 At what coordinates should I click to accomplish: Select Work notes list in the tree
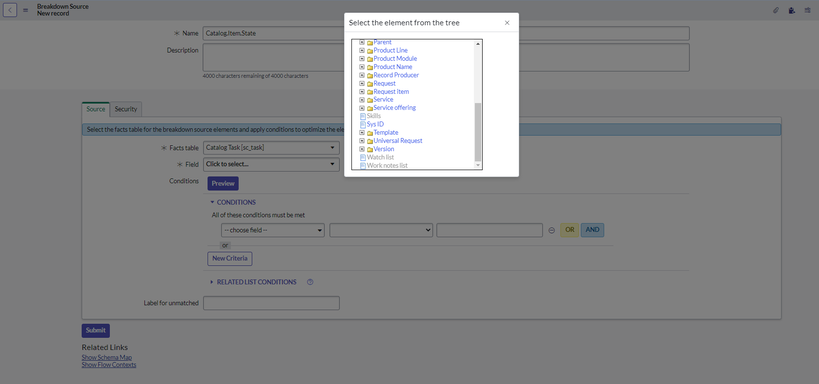pos(387,166)
